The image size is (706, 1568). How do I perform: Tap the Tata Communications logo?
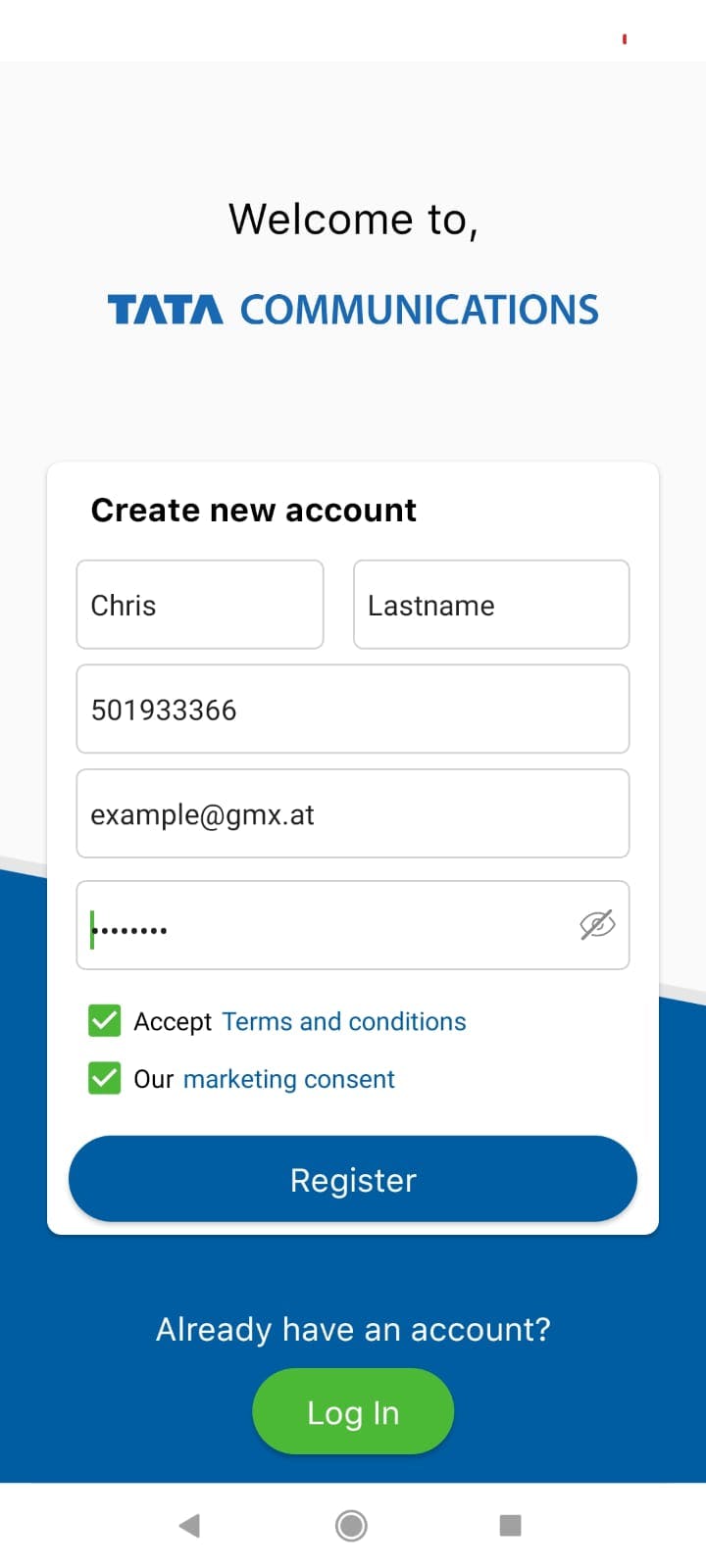(353, 310)
